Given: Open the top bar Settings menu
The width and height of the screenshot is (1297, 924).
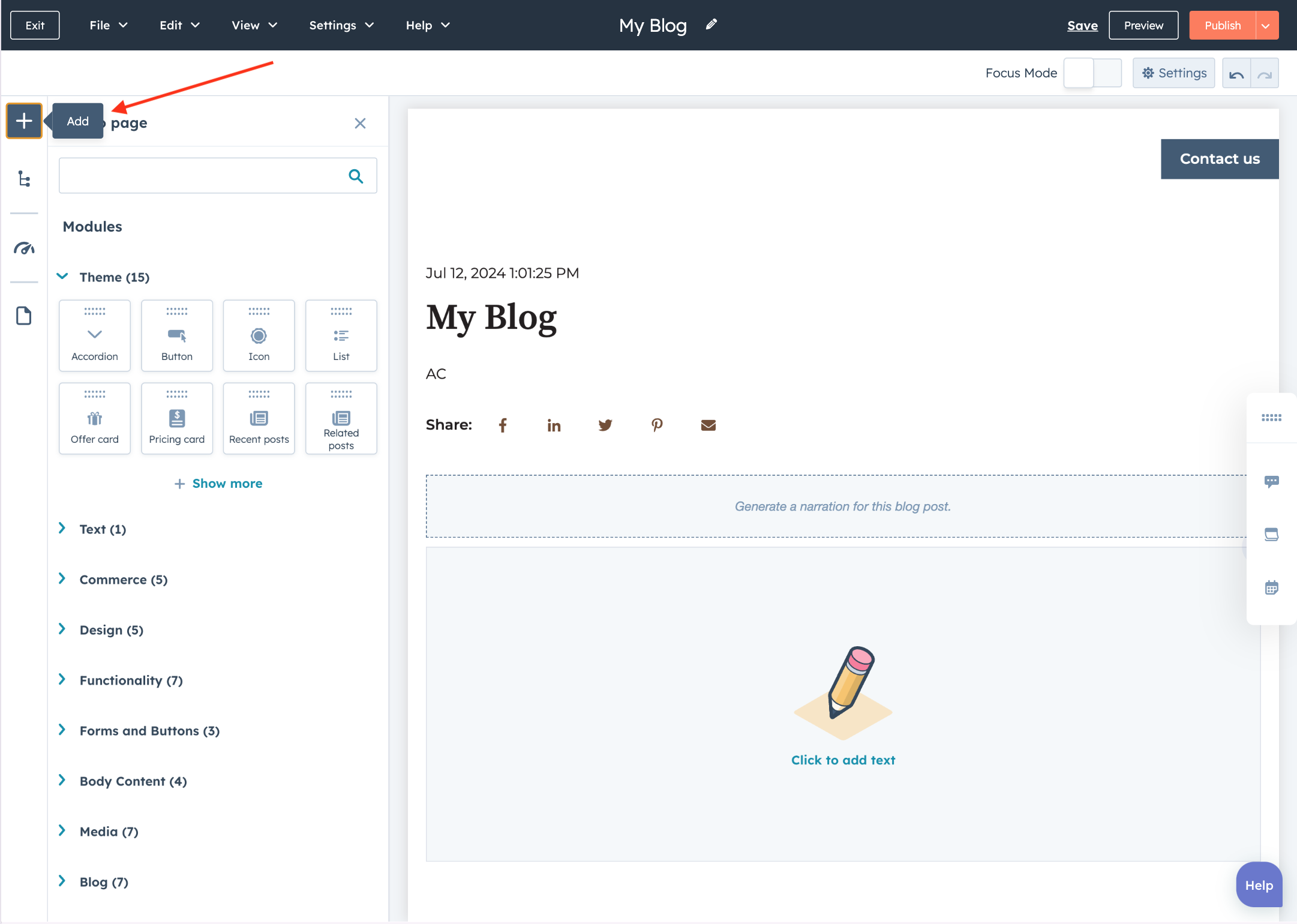Looking at the screenshot, I should (x=341, y=25).
